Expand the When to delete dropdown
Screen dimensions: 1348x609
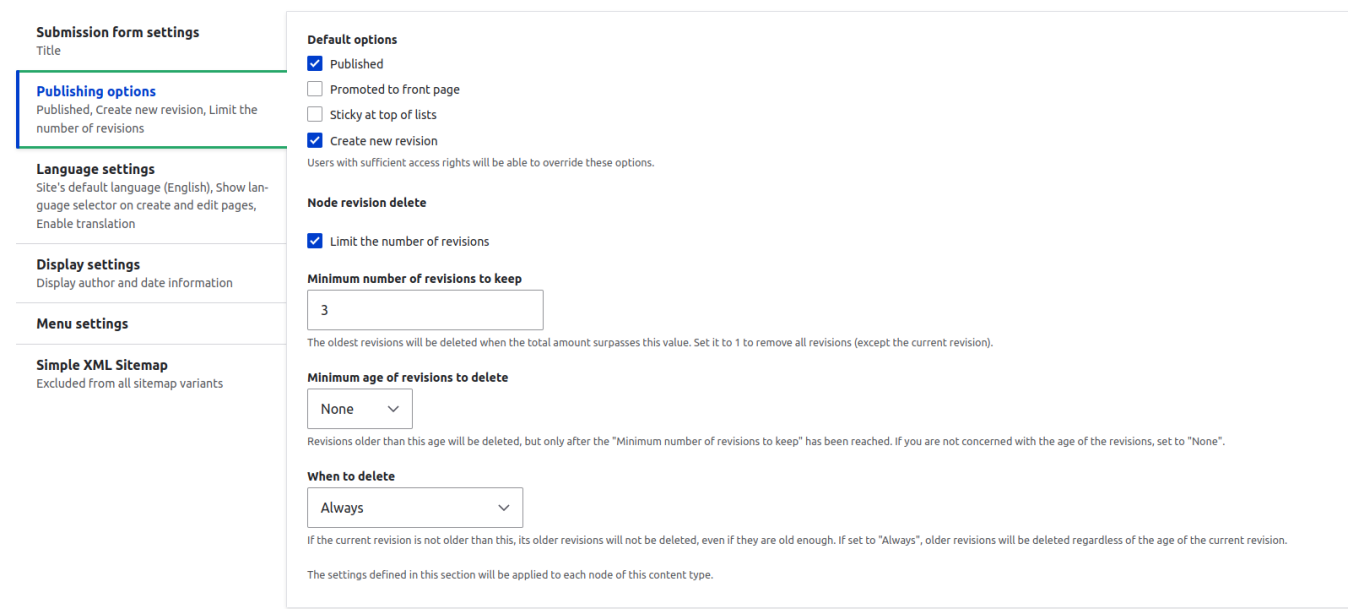pos(415,508)
